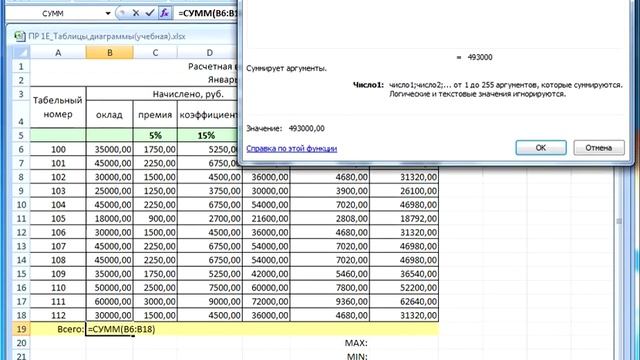This screenshot has width=640, height=360.
Task: Click cell B19 containing =СУММ(B6:B18)
Action: click(109, 329)
